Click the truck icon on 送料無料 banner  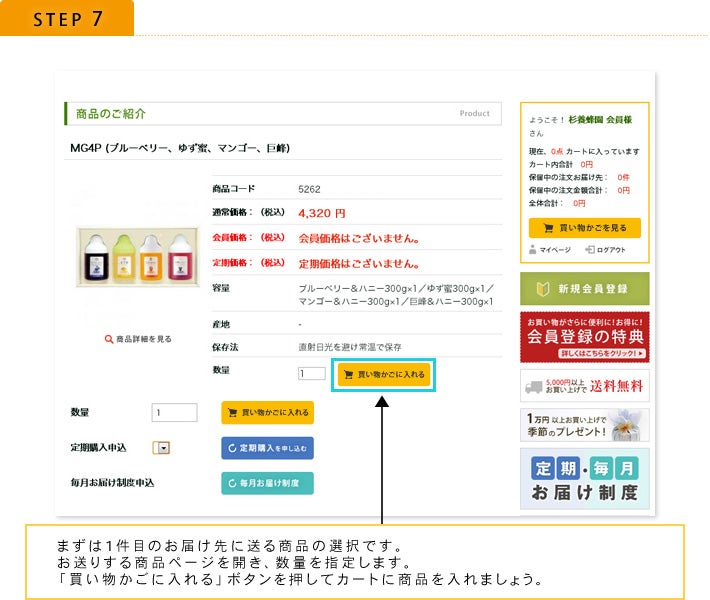pos(535,385)
